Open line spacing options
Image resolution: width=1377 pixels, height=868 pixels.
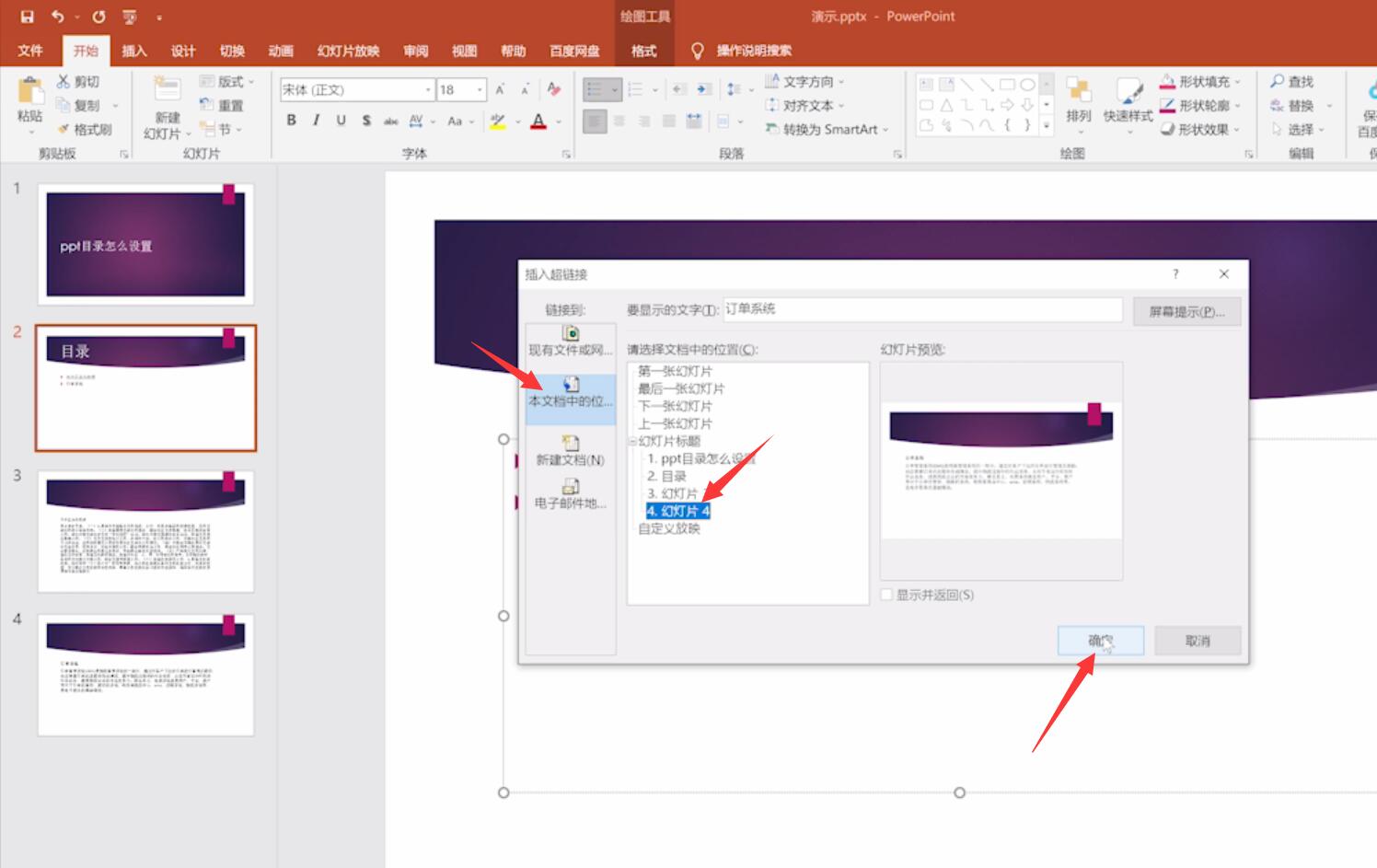pyautogui.click(x=735, y=89)
